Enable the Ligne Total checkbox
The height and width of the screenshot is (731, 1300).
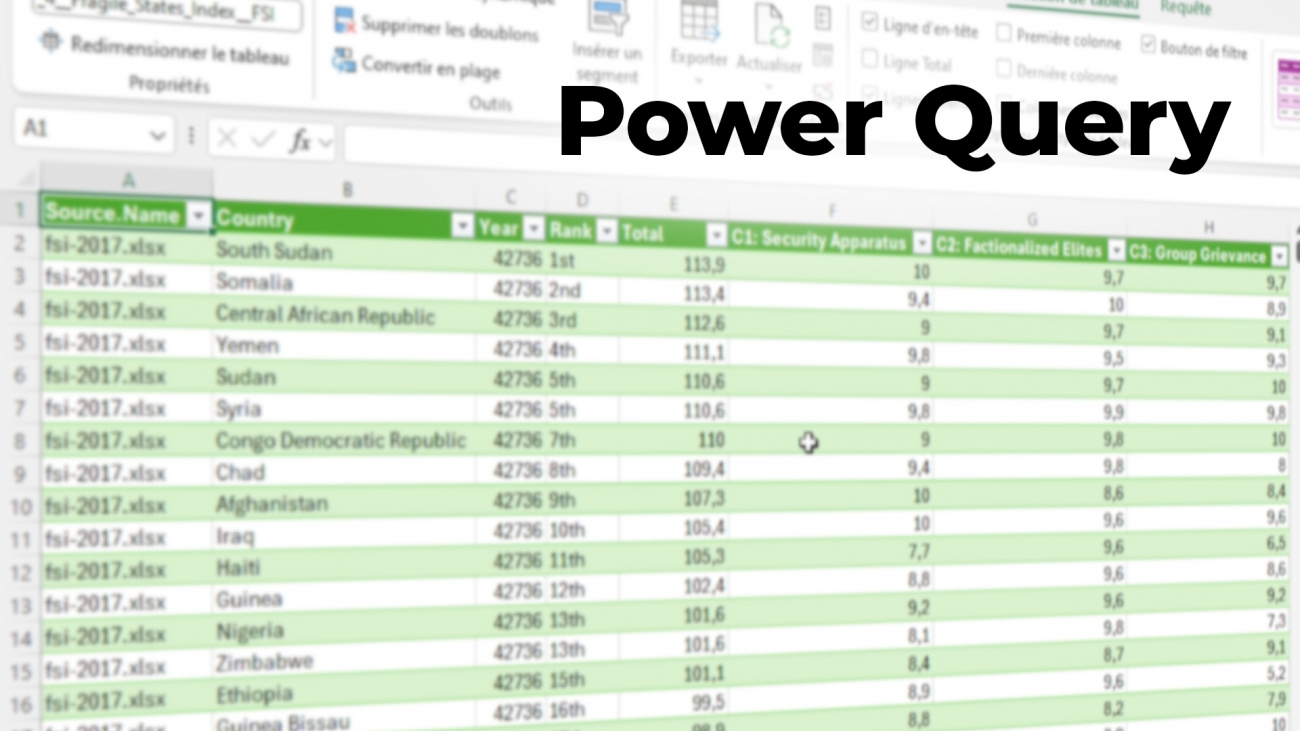pos(869,59)
